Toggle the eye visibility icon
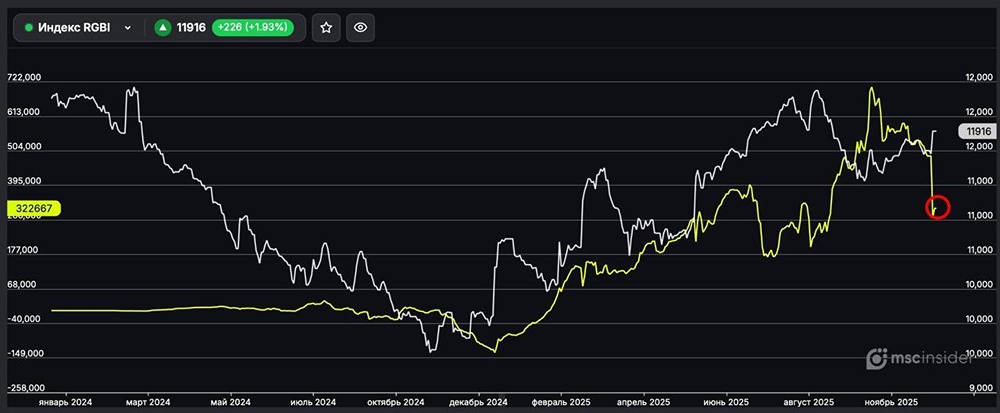The image size is (1000, 413). pyautogui.click(x=360, y=28)
